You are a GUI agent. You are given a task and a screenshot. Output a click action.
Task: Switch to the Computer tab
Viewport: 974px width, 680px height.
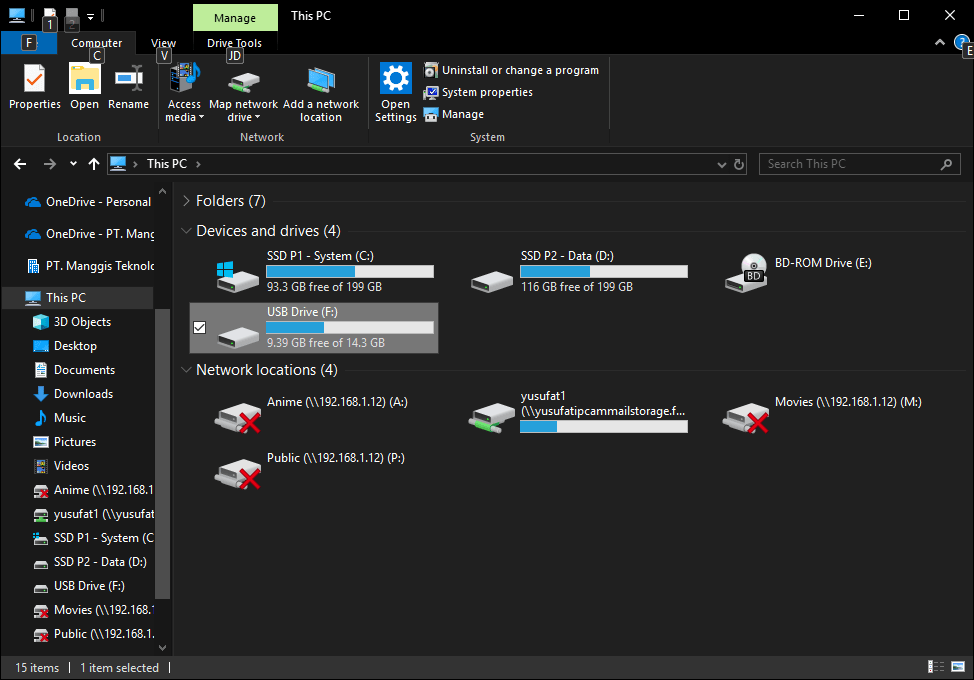pyautogui.click(x=96, y=43)
